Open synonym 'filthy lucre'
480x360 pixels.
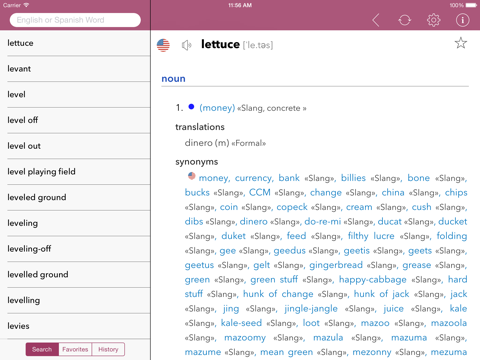point(371,236)
